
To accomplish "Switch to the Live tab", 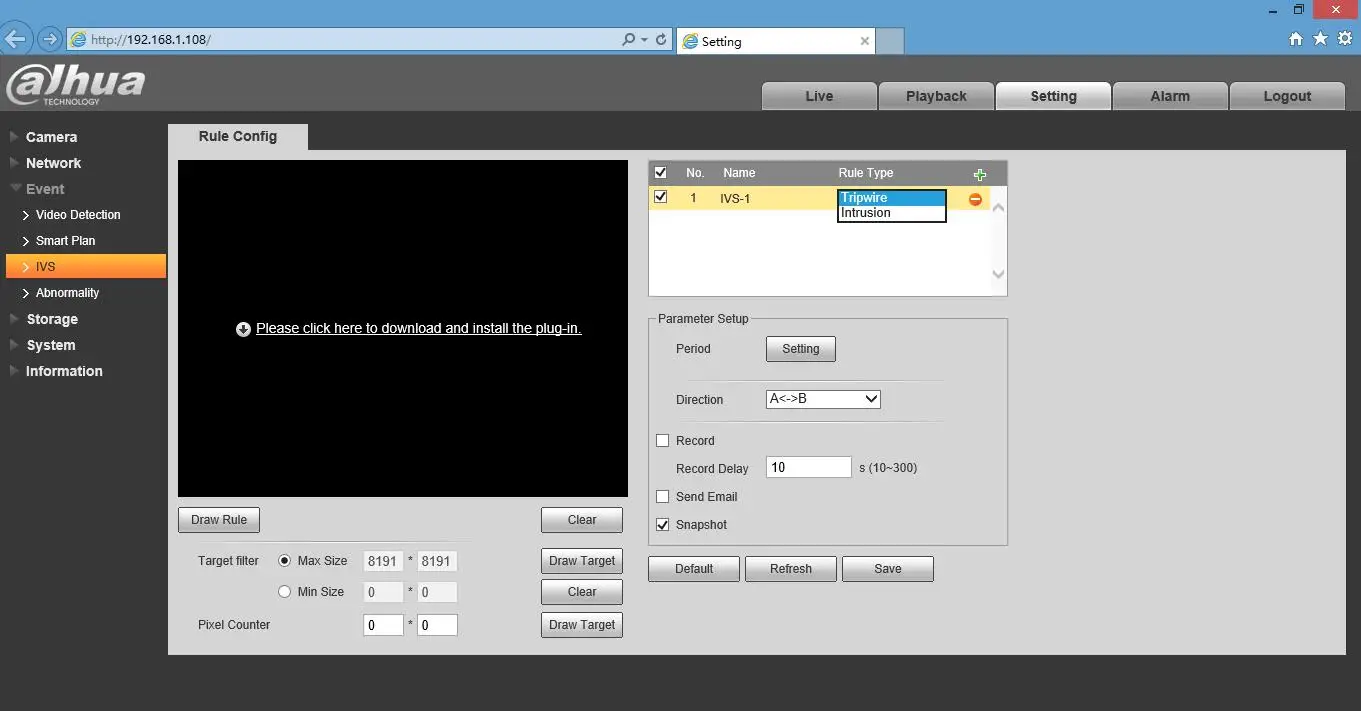I will pos(819,96).
